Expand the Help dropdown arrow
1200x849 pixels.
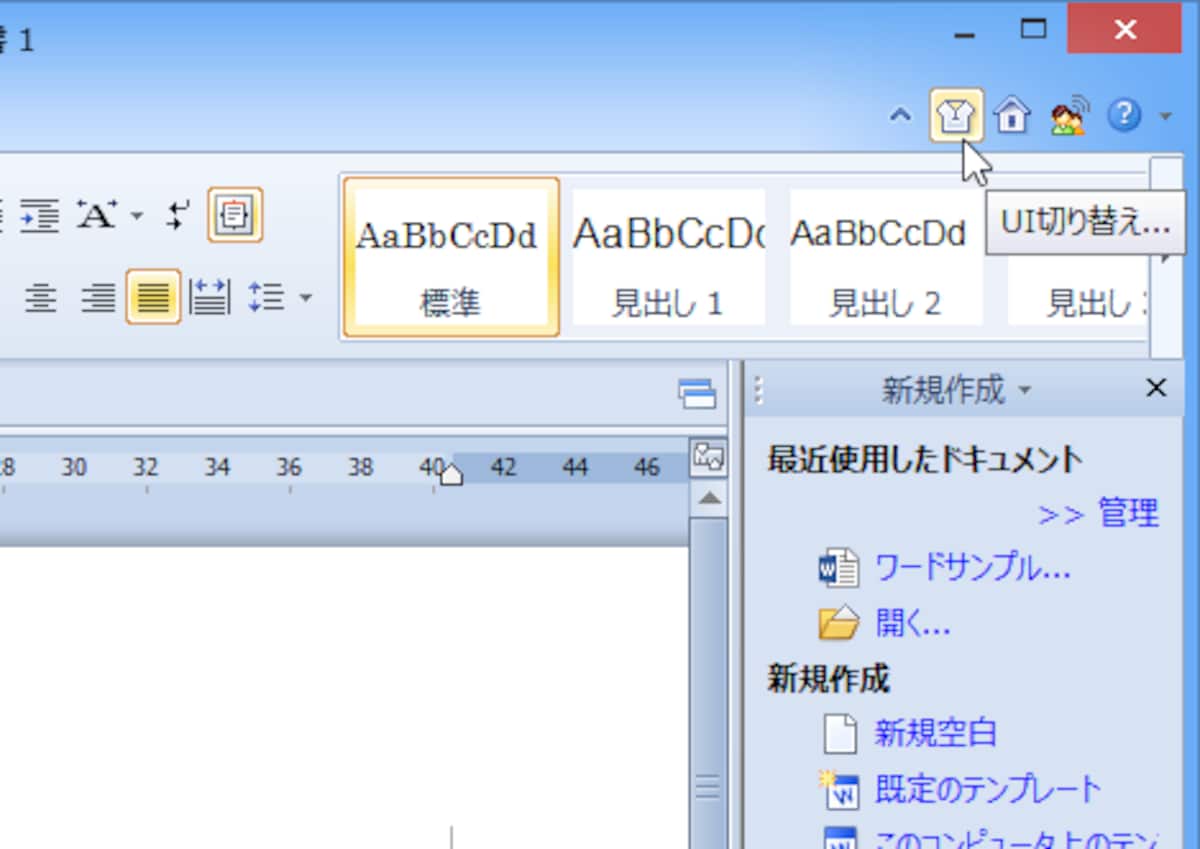(1165, 117)
